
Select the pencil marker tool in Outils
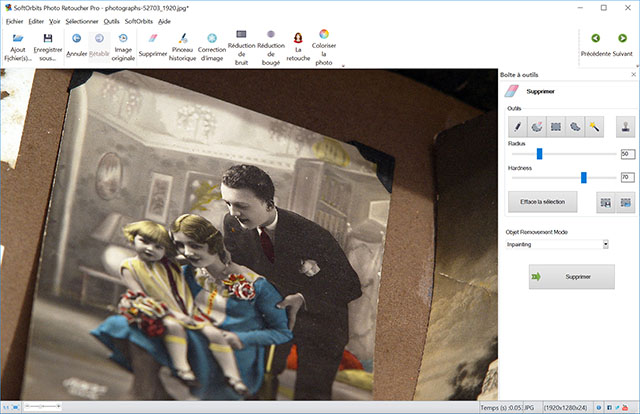pyautogui.click(x=517, y=127)
